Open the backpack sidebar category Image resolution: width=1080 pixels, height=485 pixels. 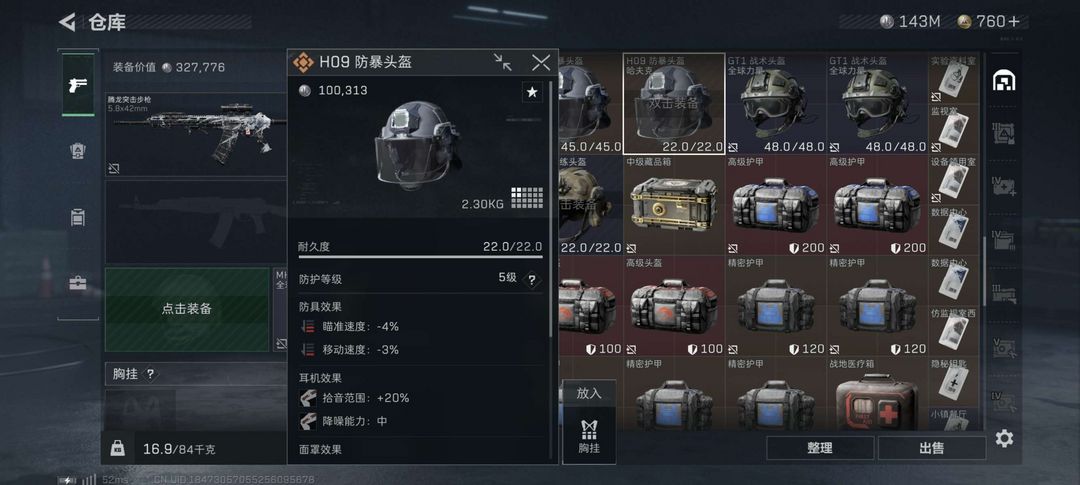78,218
